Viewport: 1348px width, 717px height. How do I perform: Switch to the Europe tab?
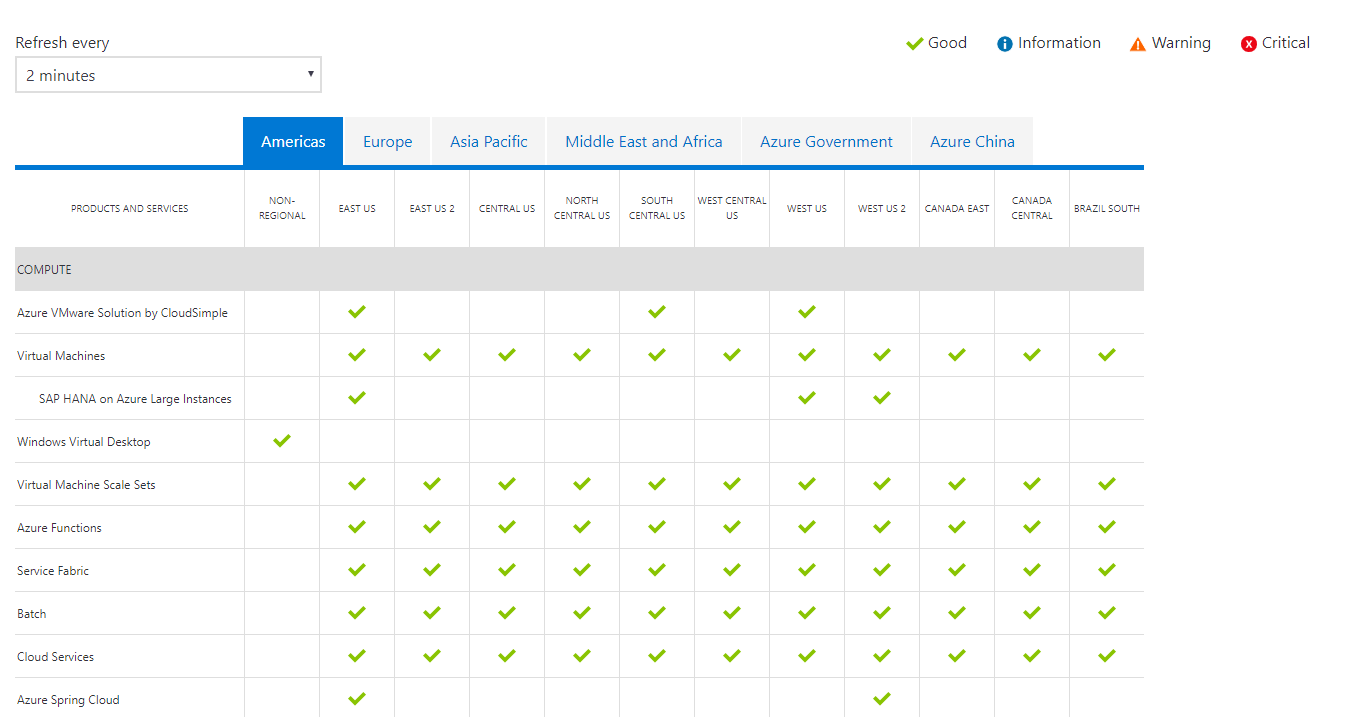pos(387,142)
